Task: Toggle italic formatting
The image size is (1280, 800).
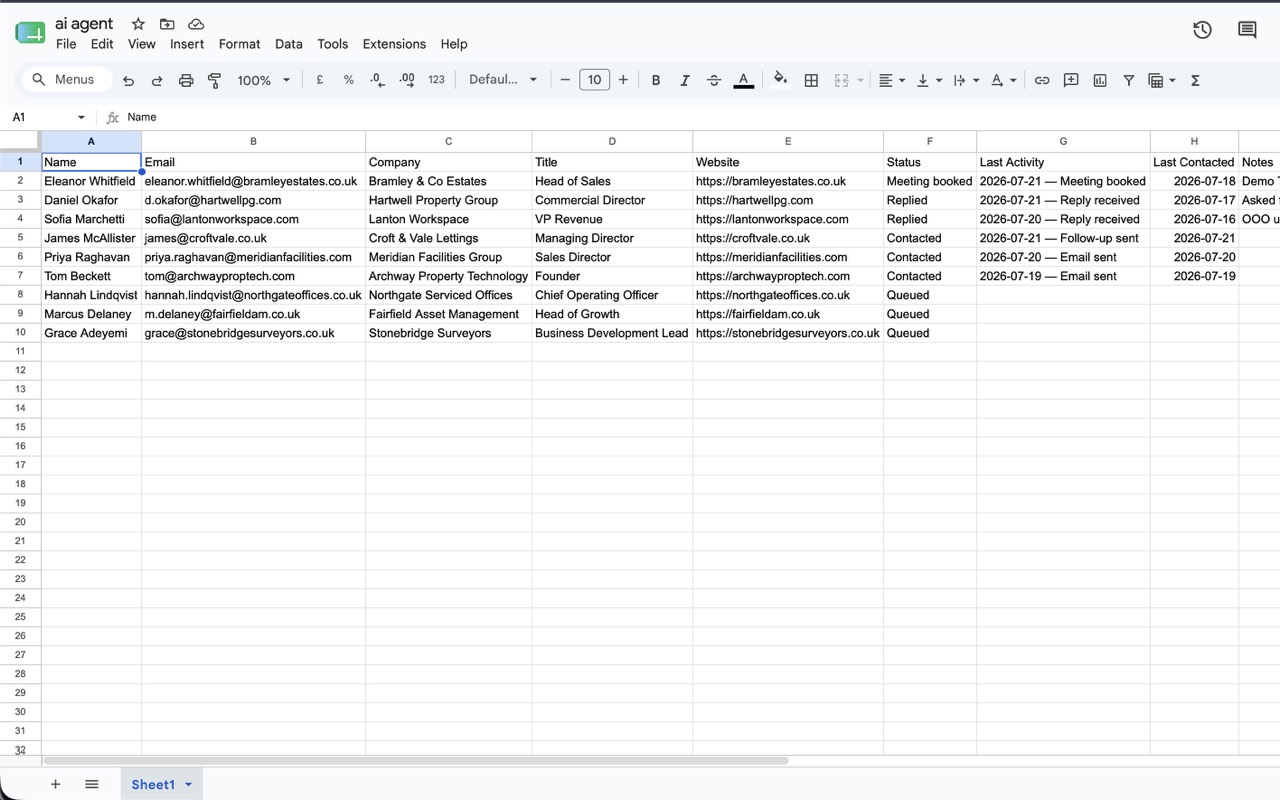Action: 685,80
